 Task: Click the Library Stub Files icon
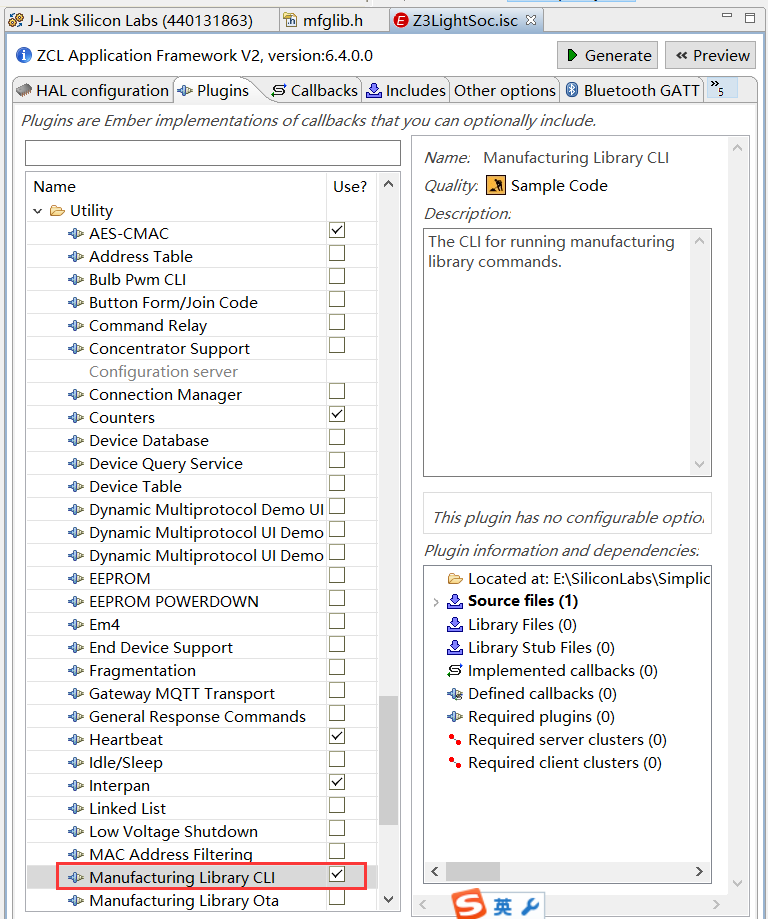(455, 648)
